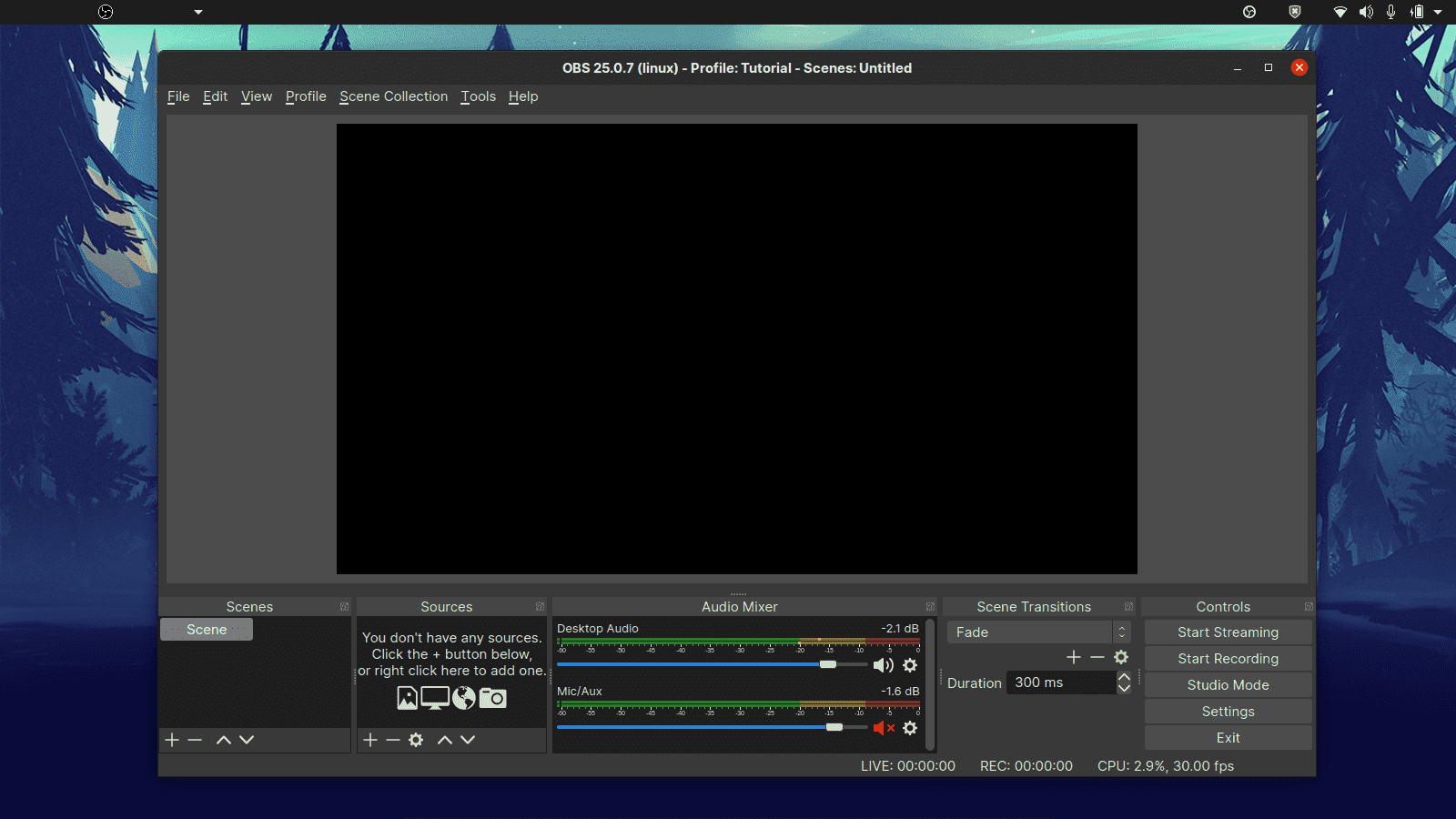Click the move source down arrow
The height and width of the screenshot is (819, 1456).
pos(468,740)
